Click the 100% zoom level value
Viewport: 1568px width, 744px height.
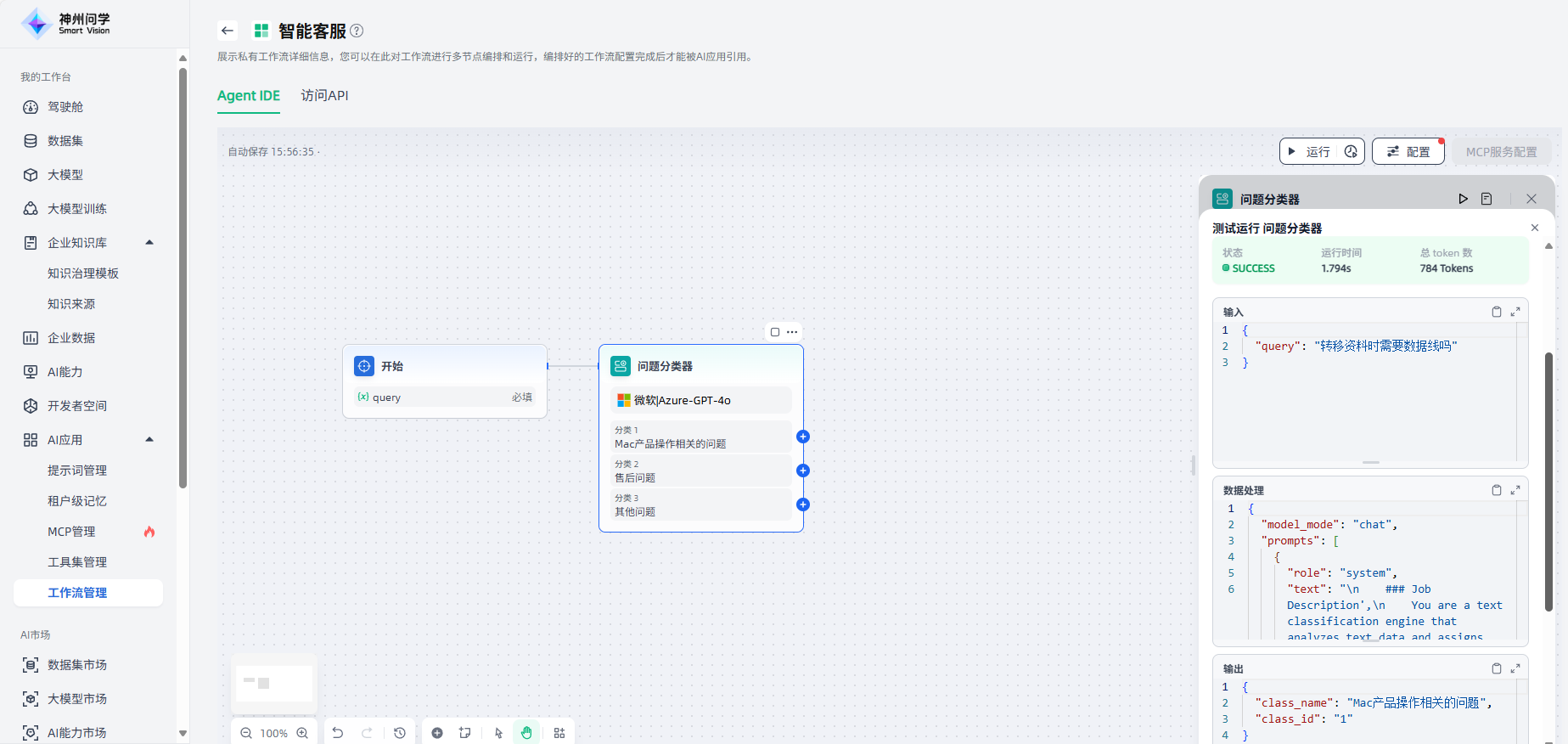click(x=273, y=733)
